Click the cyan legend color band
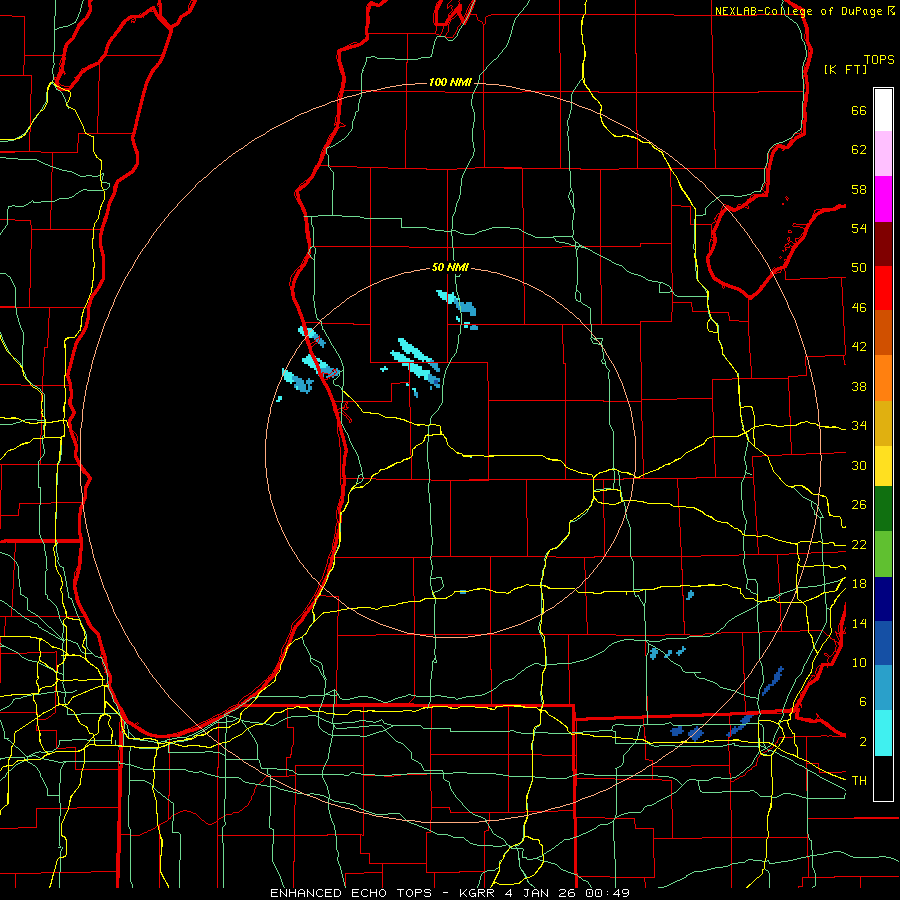The image size is (900, 900). click(883, 733)
